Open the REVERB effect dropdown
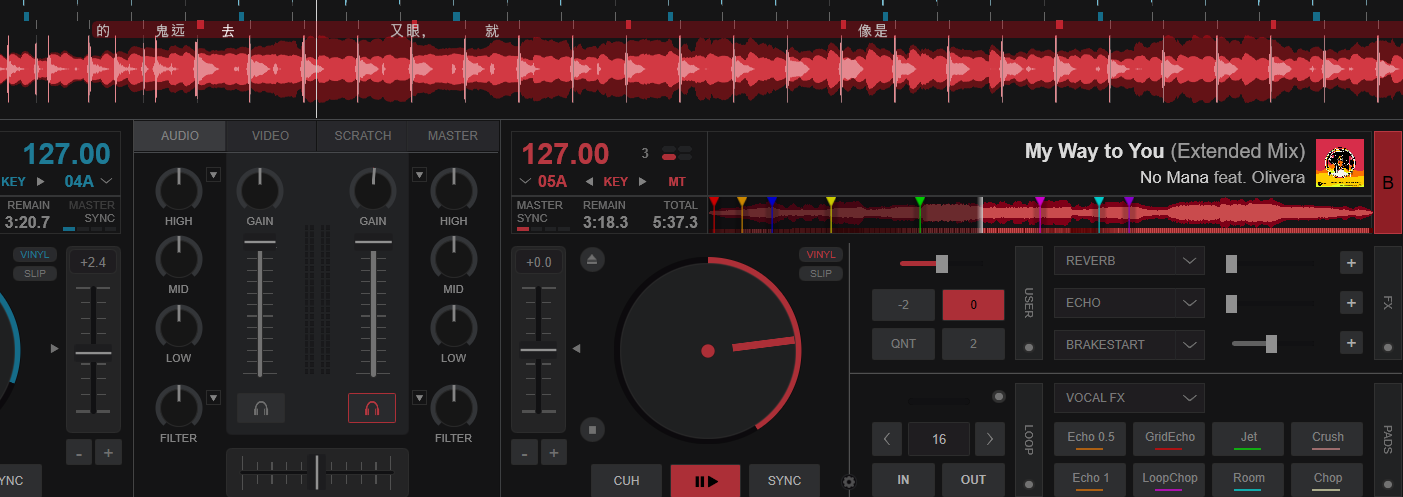This screenshot has width=1403, height=497. tap(1188, 261)
